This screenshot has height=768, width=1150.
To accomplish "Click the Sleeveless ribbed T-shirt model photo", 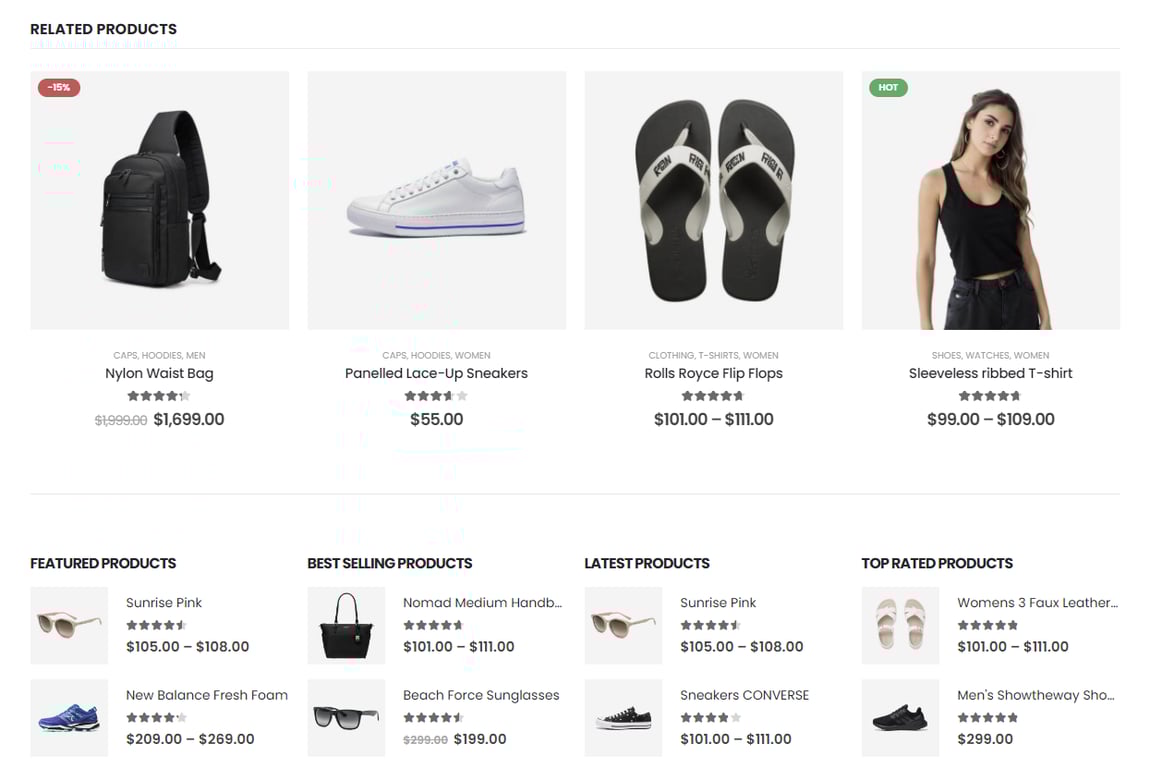I will 990,199.
